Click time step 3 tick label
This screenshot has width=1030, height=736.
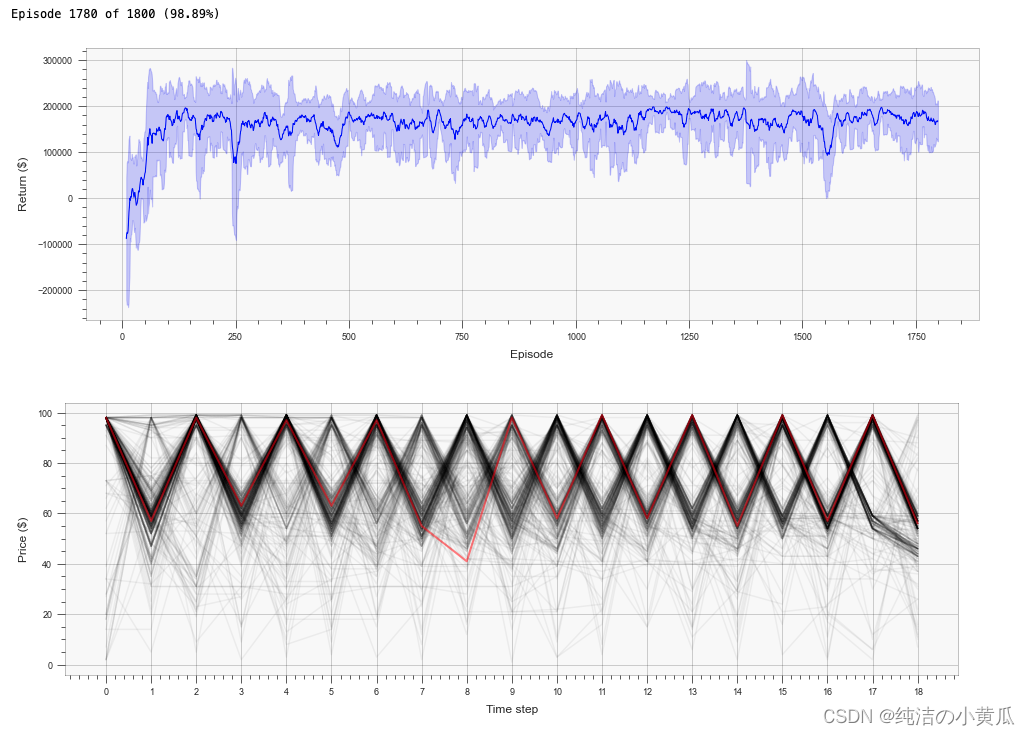pyautogui.click(x=241, y=691)
